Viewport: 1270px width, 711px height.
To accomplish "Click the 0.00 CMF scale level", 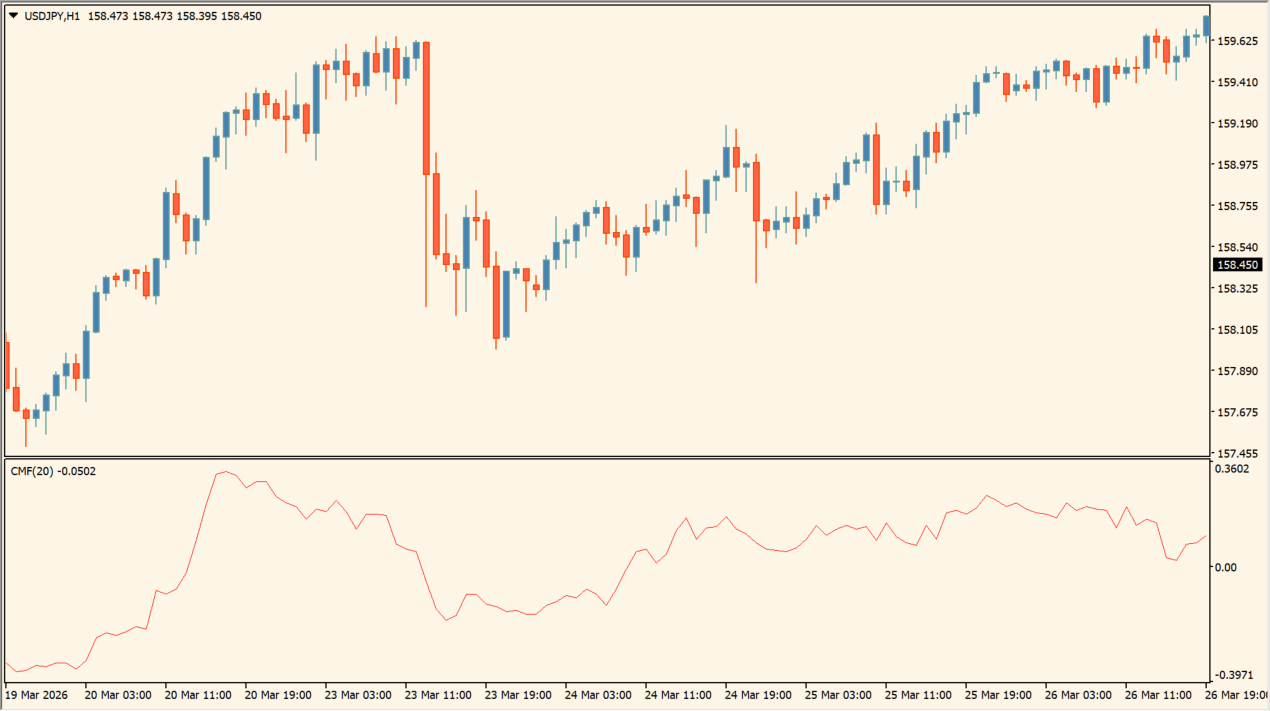I will [x=1224, y=567].
